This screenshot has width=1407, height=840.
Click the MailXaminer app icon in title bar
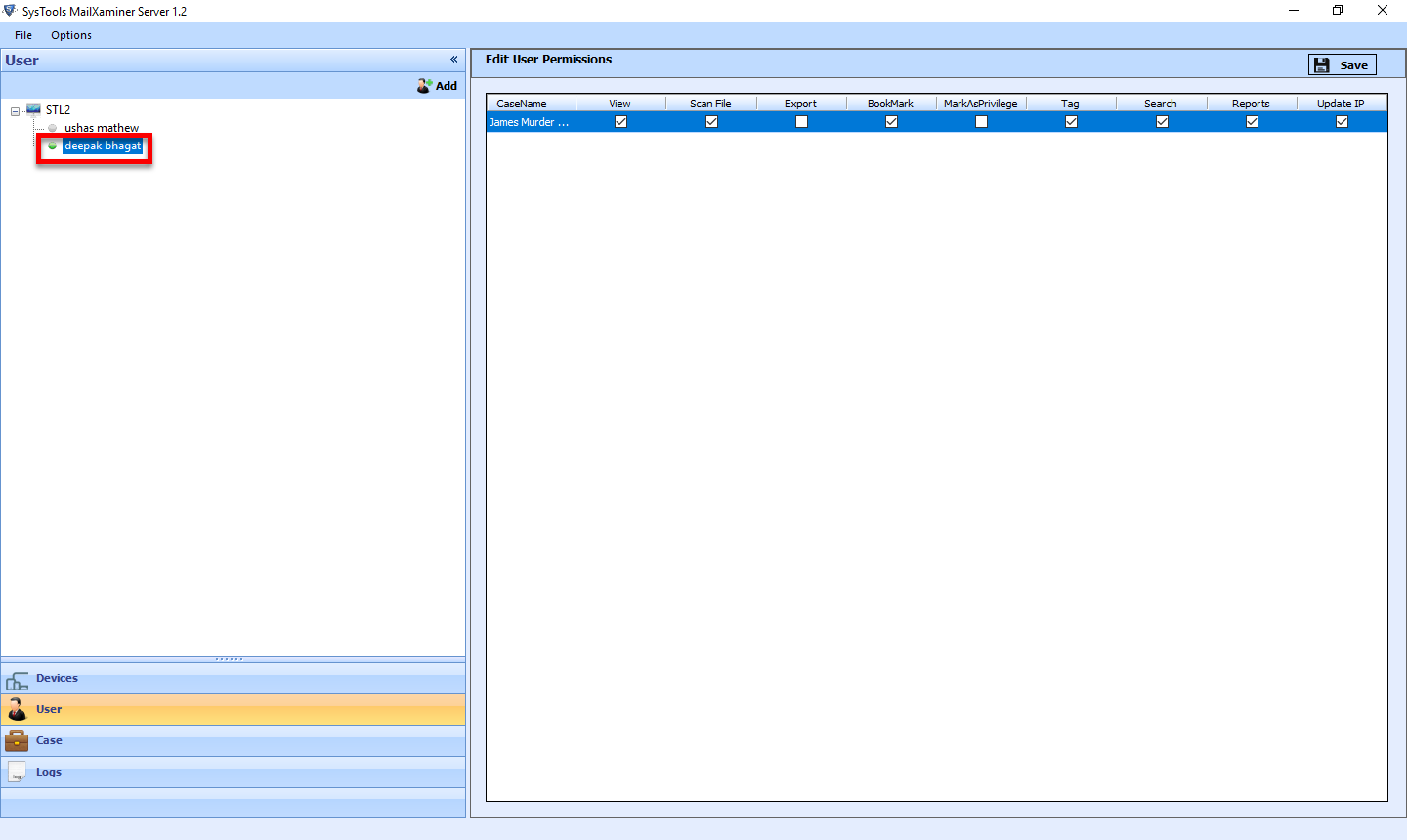click(10, 11)
